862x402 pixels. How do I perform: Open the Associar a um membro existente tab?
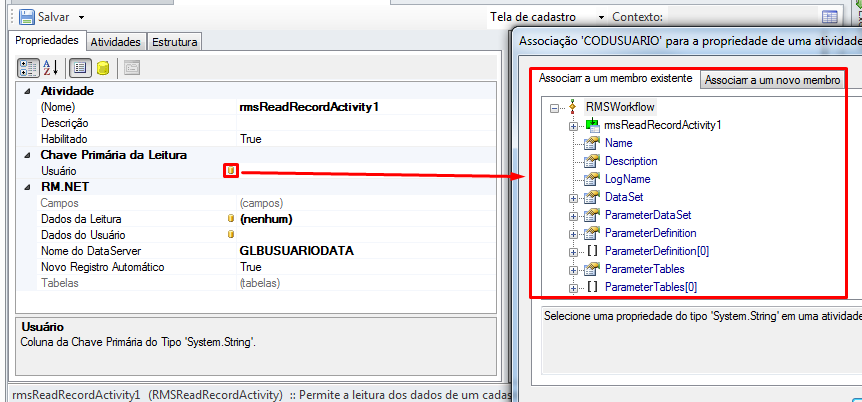coord(615,78)
